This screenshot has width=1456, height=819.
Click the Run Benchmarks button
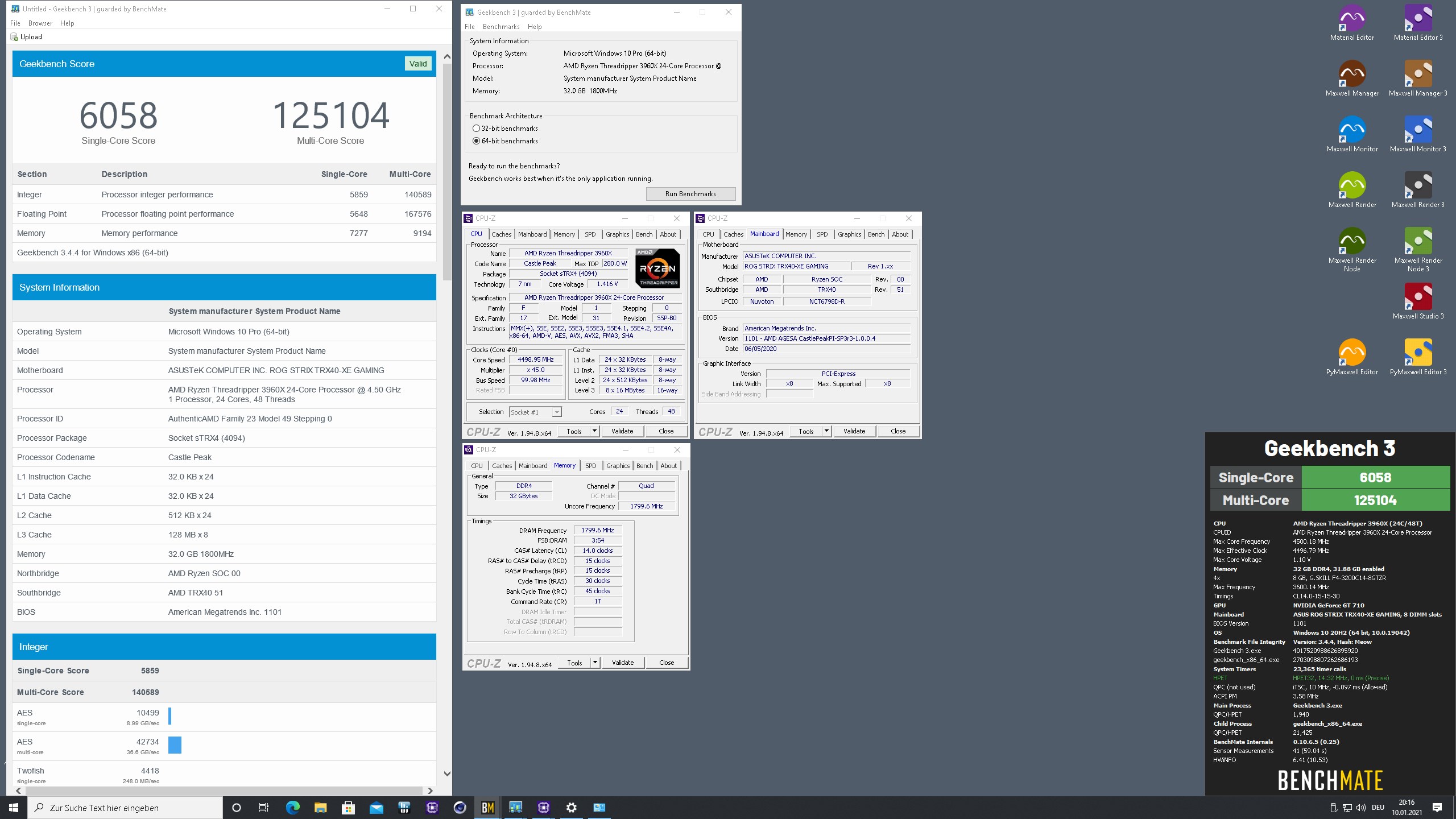click(690, 194)
